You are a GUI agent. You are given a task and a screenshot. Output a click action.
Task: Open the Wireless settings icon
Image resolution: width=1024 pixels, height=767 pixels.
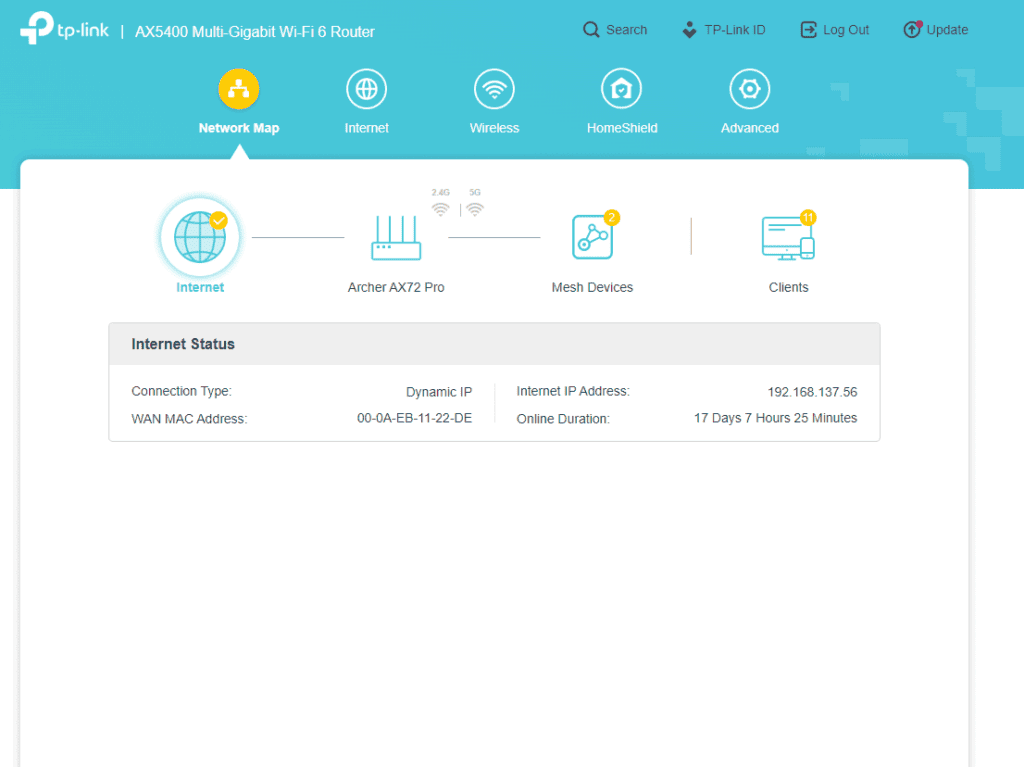pos(494,89)
